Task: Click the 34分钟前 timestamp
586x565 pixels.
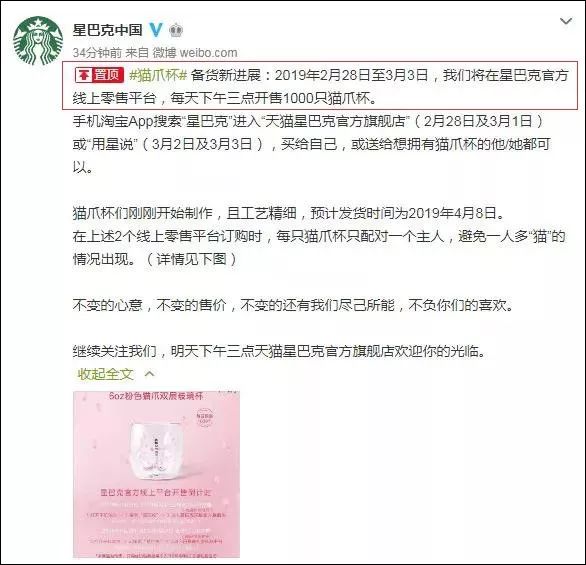Action: point(97,53)
